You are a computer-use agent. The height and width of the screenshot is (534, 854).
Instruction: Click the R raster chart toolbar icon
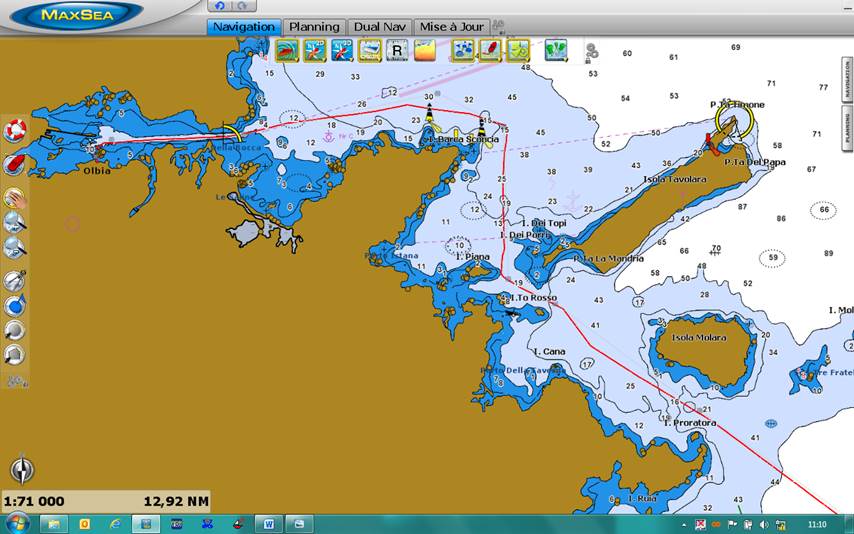click(397, 50)
